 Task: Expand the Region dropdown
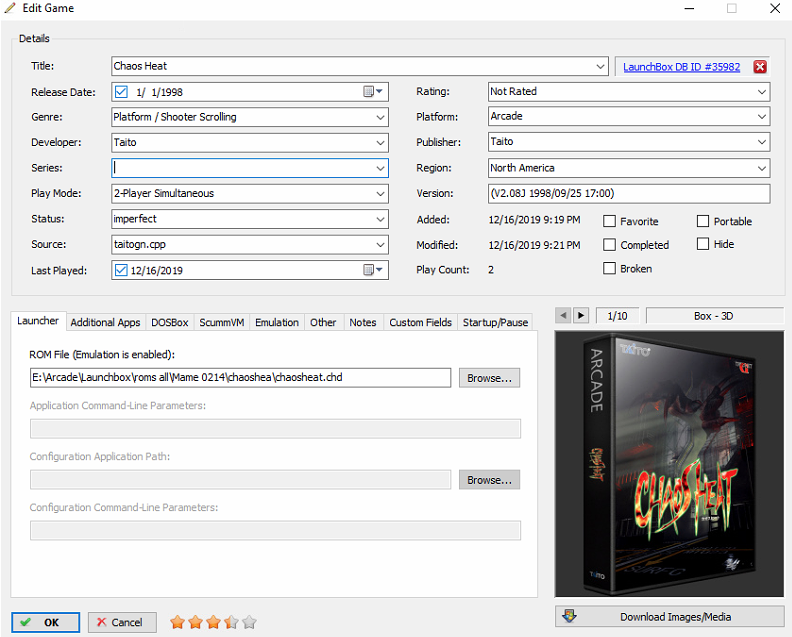click(x=762, y=168)
